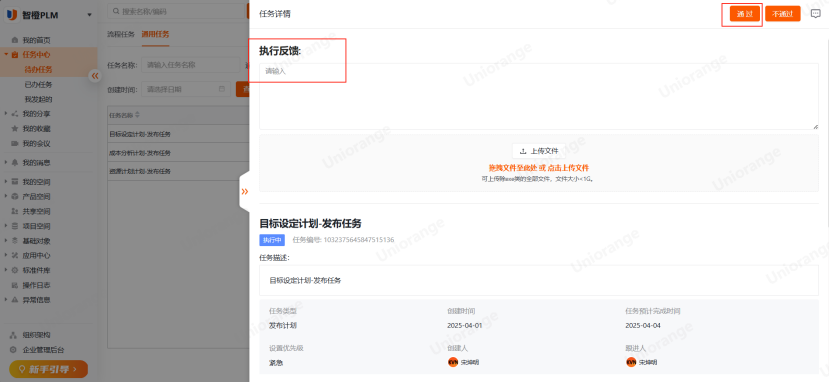
Task: Click the 任务类型 value 发布计划
Action: tap(283, 325)
